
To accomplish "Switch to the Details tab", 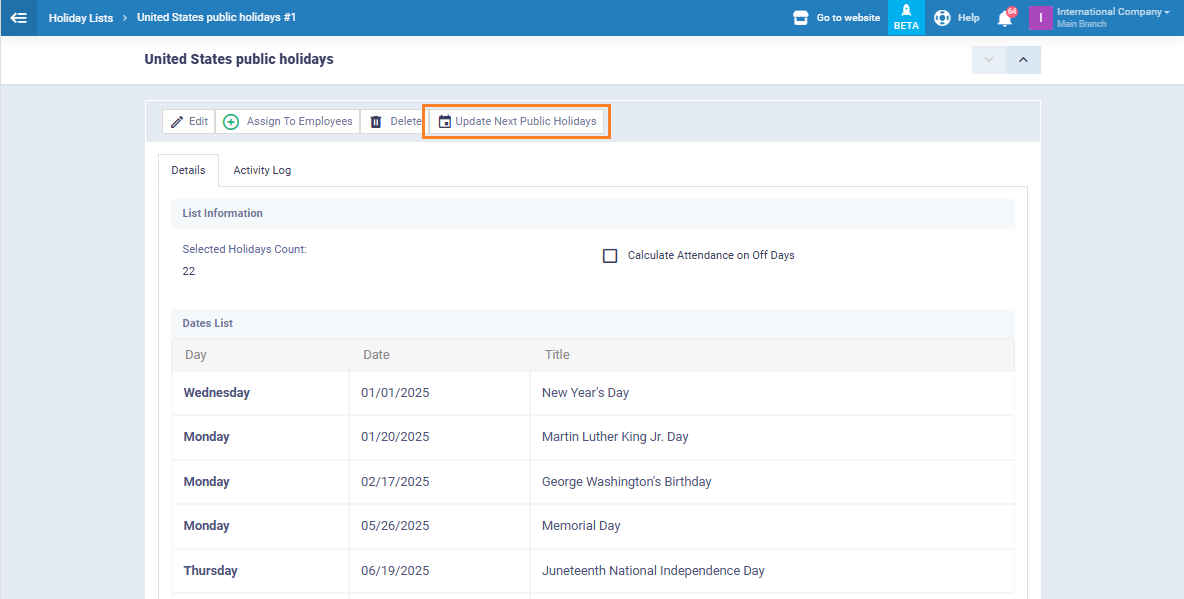I will click(x=188, y=170).
